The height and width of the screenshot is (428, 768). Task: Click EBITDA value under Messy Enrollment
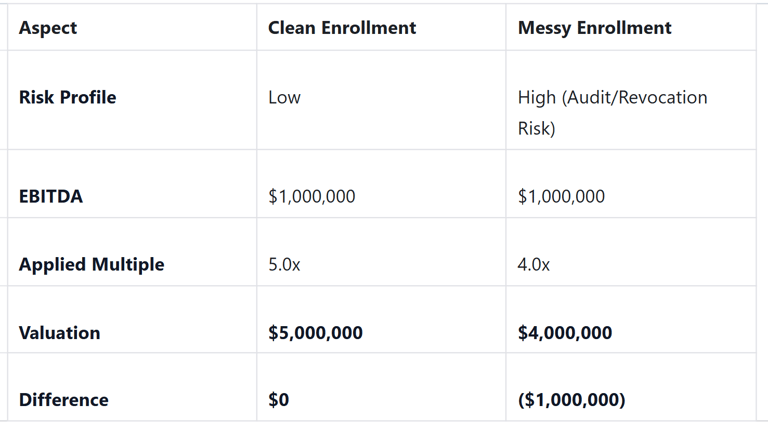point(561,196)
